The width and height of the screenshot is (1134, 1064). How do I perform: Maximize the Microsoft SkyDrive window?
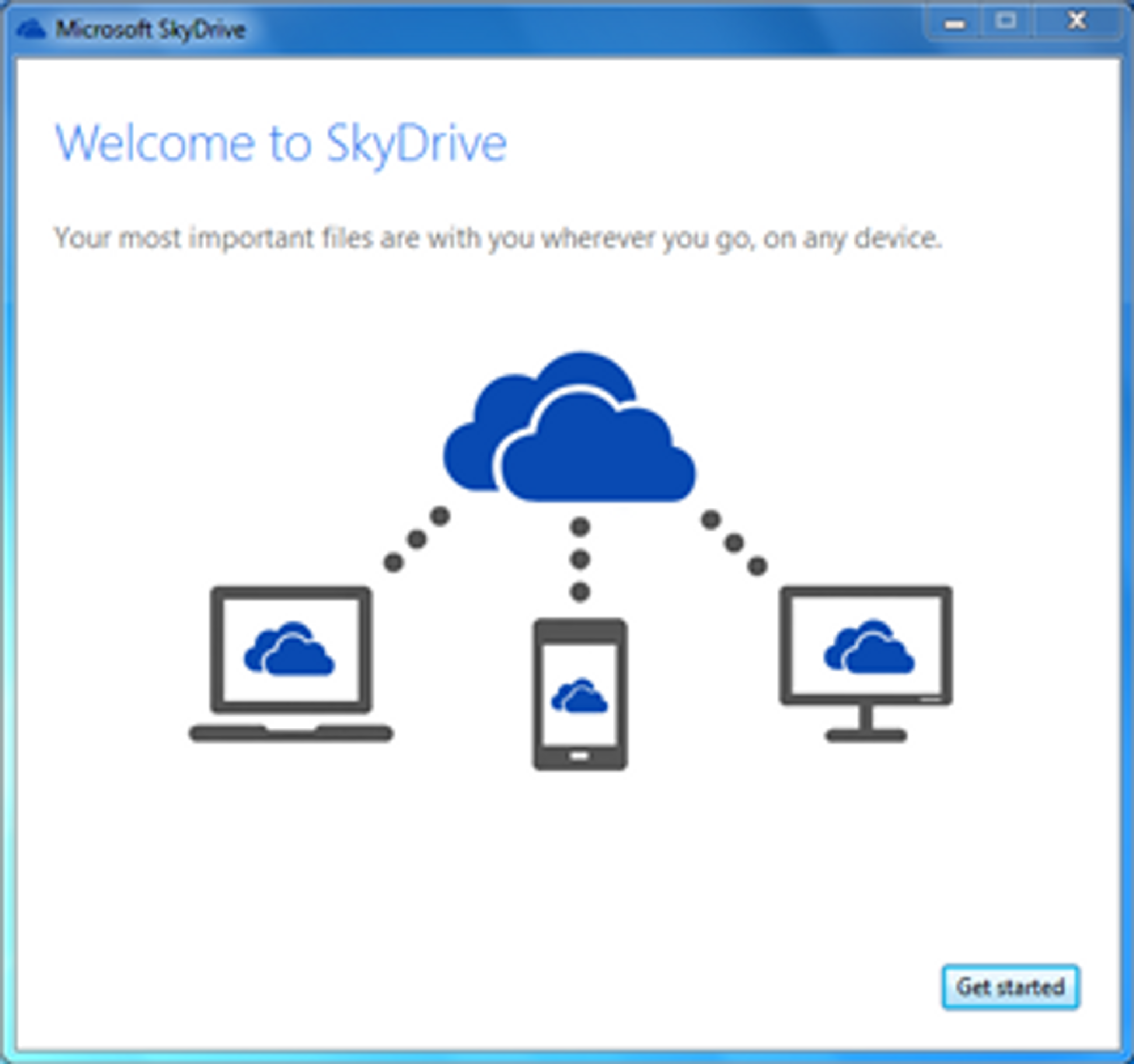point(1006,22)
